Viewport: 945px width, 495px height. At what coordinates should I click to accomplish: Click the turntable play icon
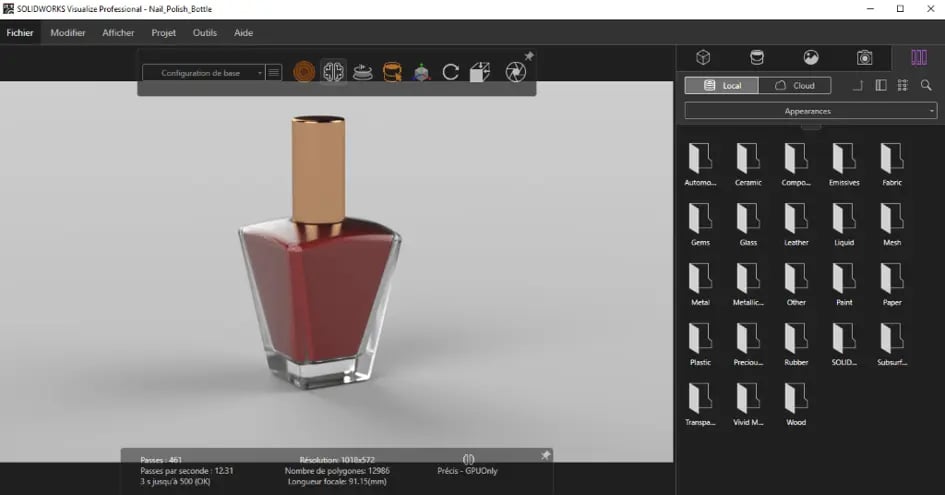click(x=362, y=72)
